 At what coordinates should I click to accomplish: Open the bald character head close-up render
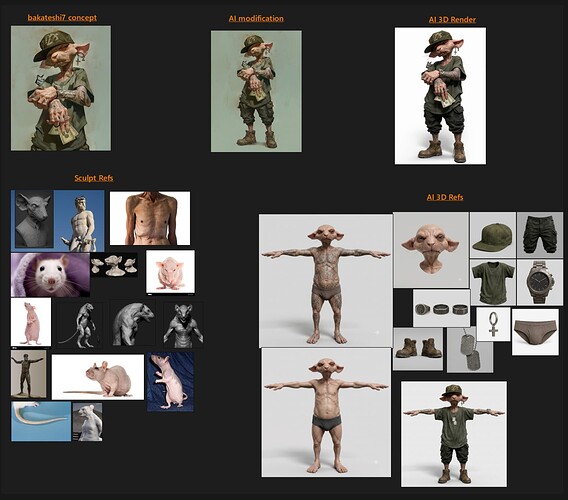(x=431, y=250)
